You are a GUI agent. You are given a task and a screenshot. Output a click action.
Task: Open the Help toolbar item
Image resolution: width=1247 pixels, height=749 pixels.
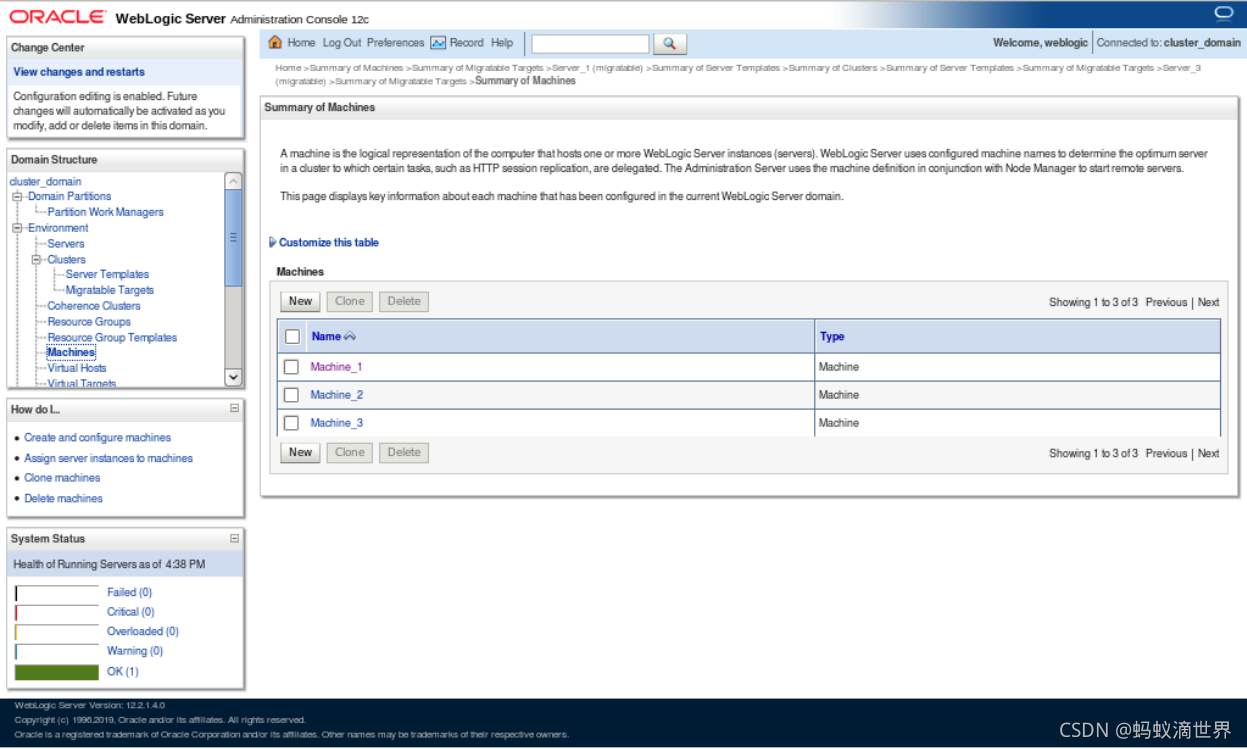click(502, 43)
